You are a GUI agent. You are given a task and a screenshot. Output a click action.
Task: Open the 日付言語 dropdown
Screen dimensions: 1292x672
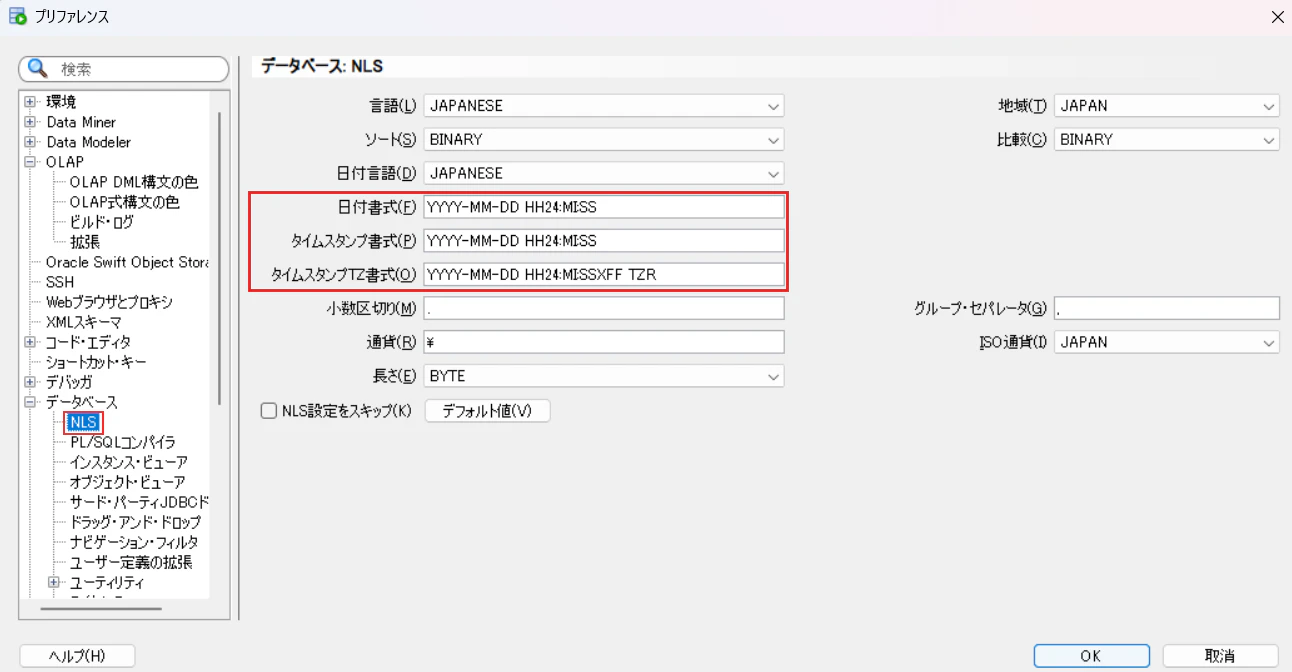604,173
